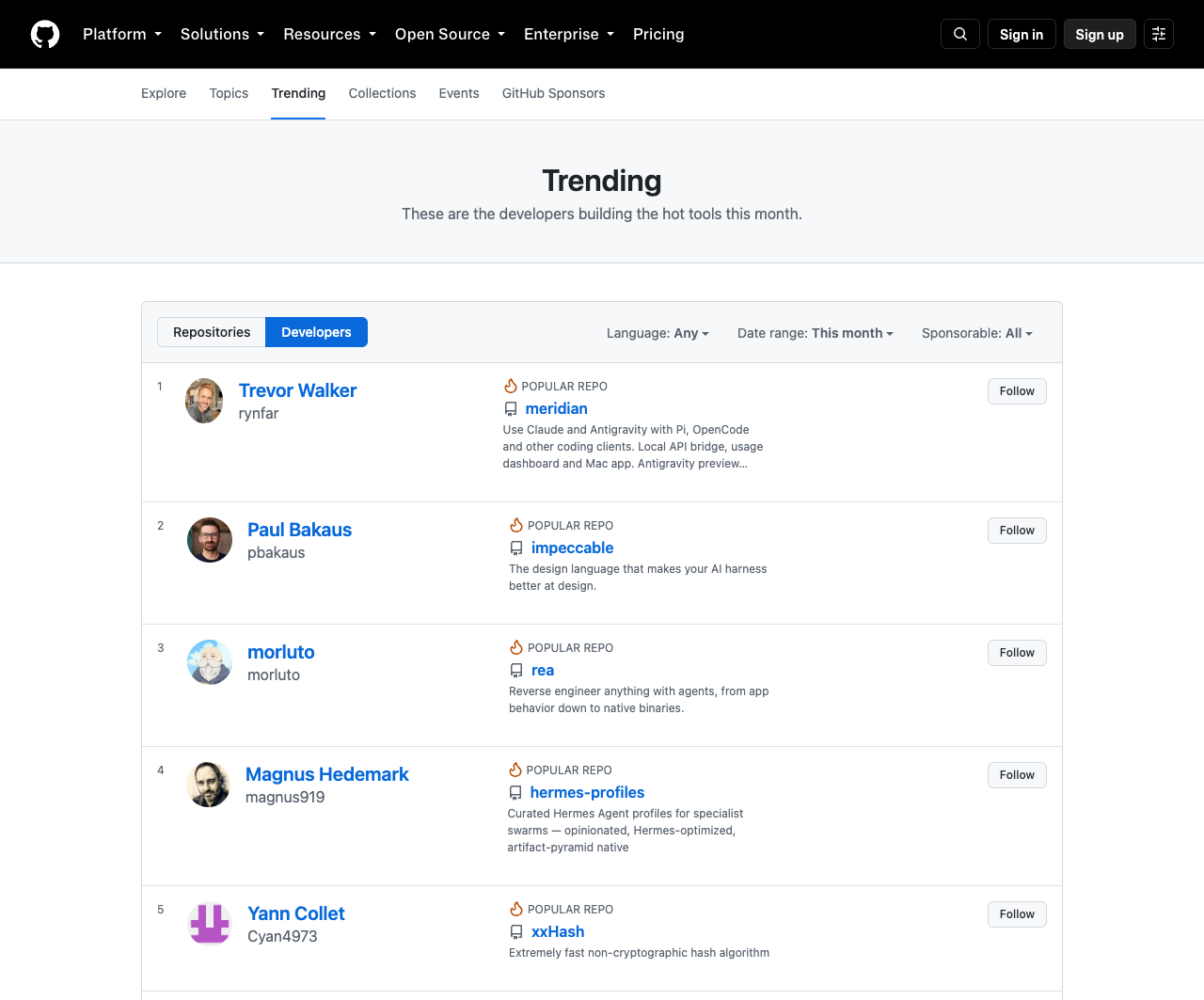Image resolution: width=1204 pixels, height=1000 pixels.
Task: Open the Events tab
Action: click(459, 93)
